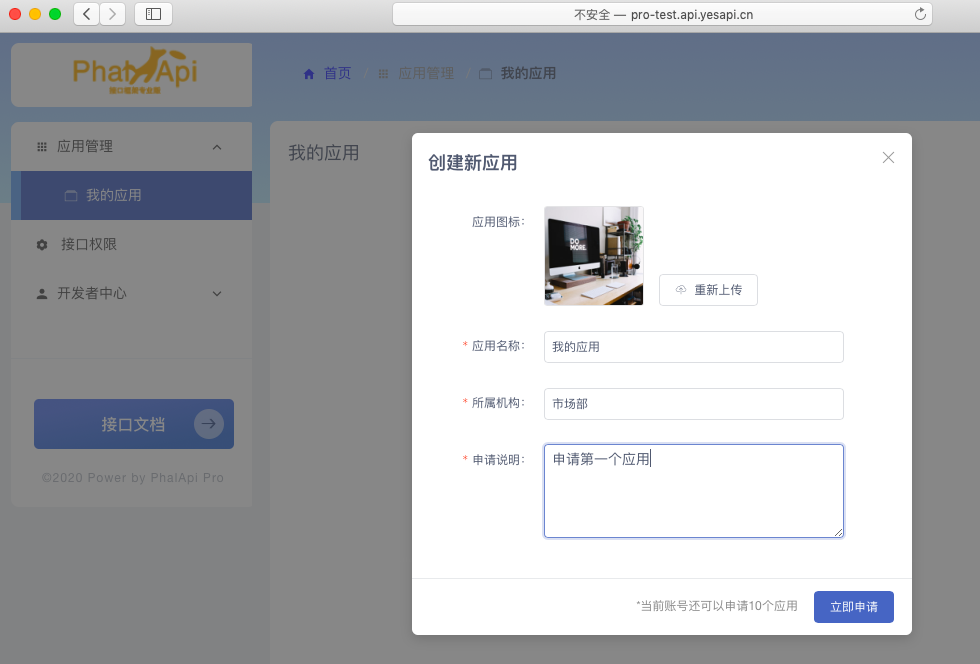Click inside the 申请说明 text area
This screenshot has width=980, height=664.
tap(693, 491)
